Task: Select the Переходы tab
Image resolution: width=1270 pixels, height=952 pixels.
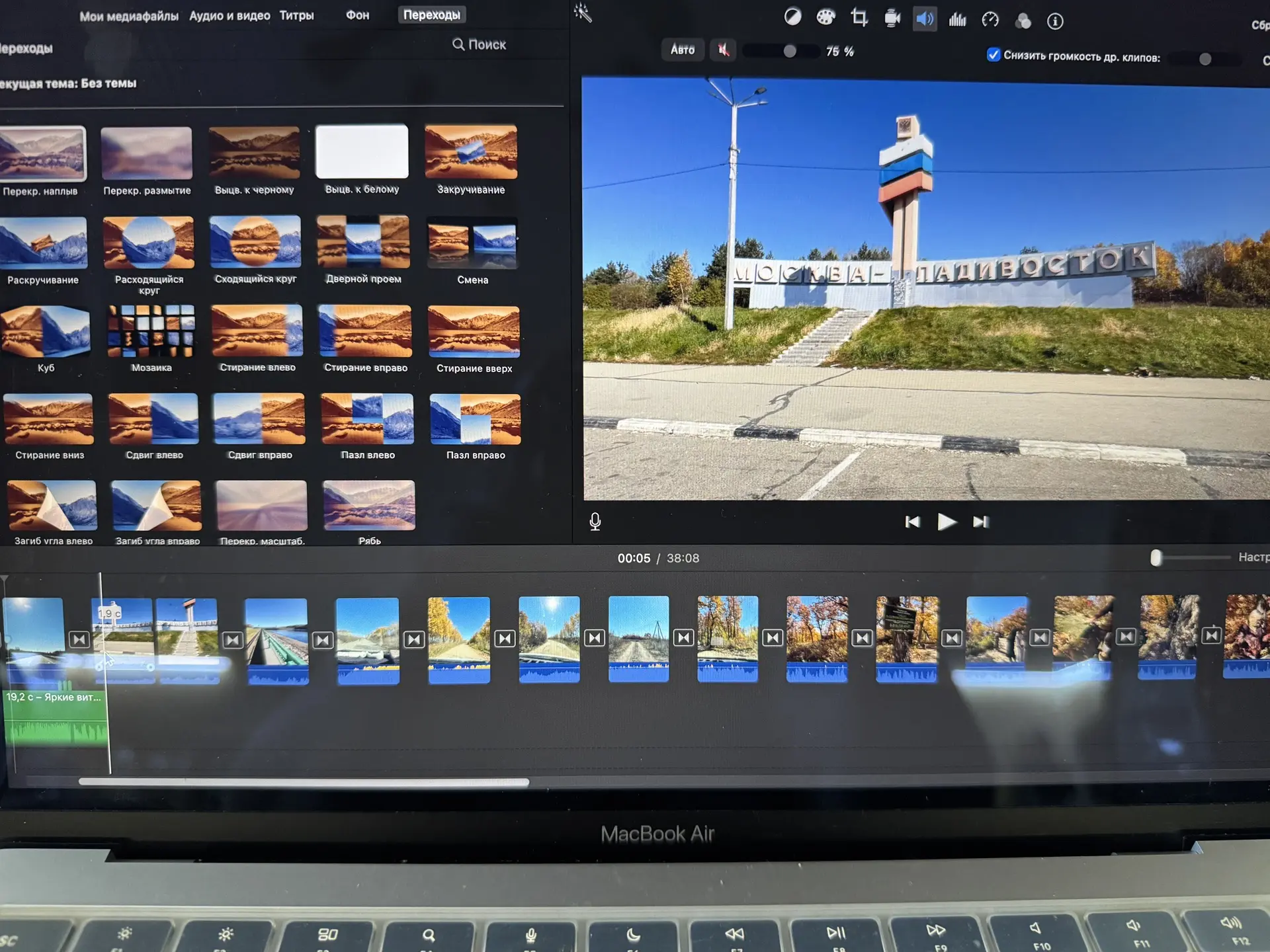Action: (432, 15)
